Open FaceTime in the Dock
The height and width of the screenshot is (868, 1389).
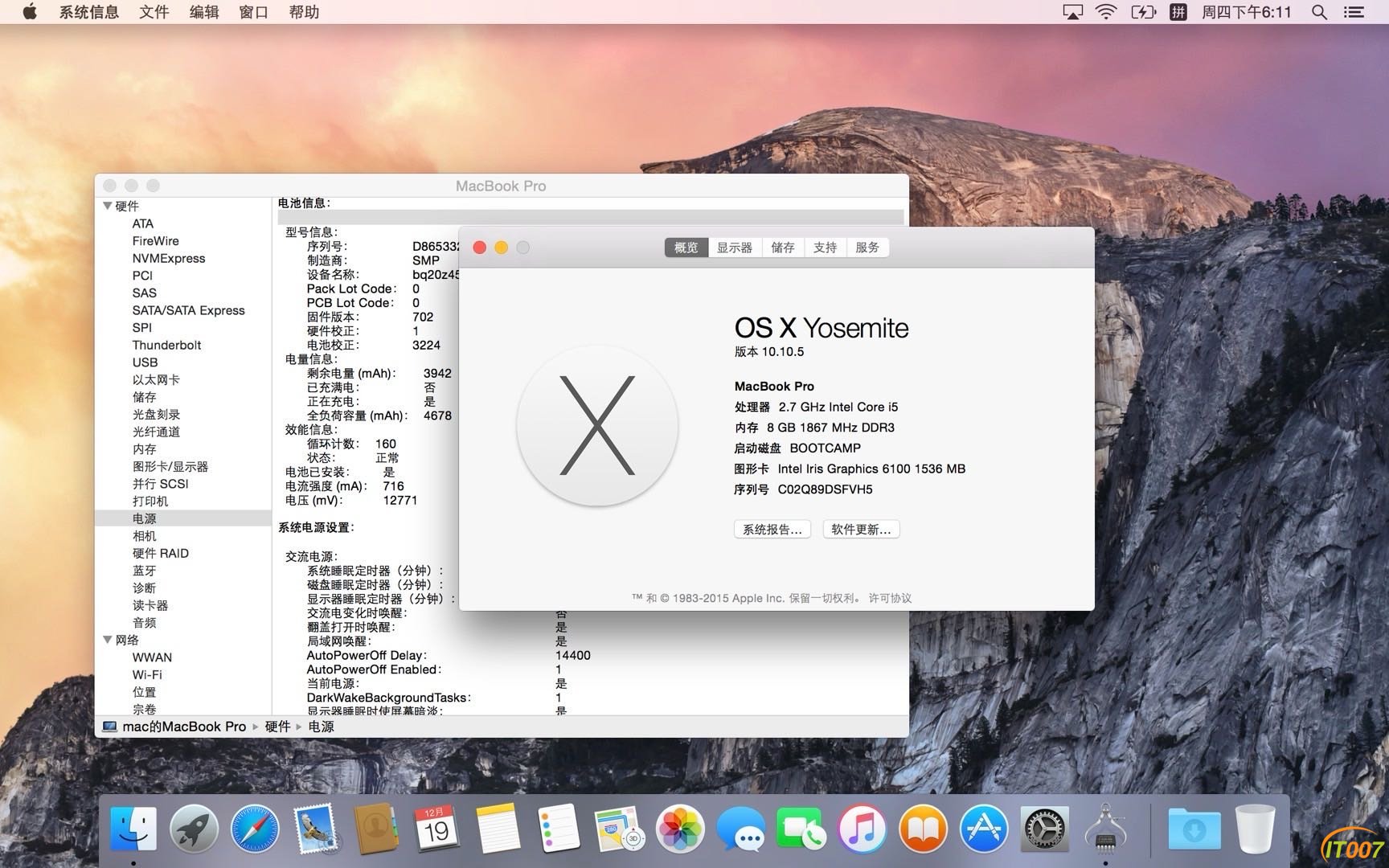coord(801,828)
